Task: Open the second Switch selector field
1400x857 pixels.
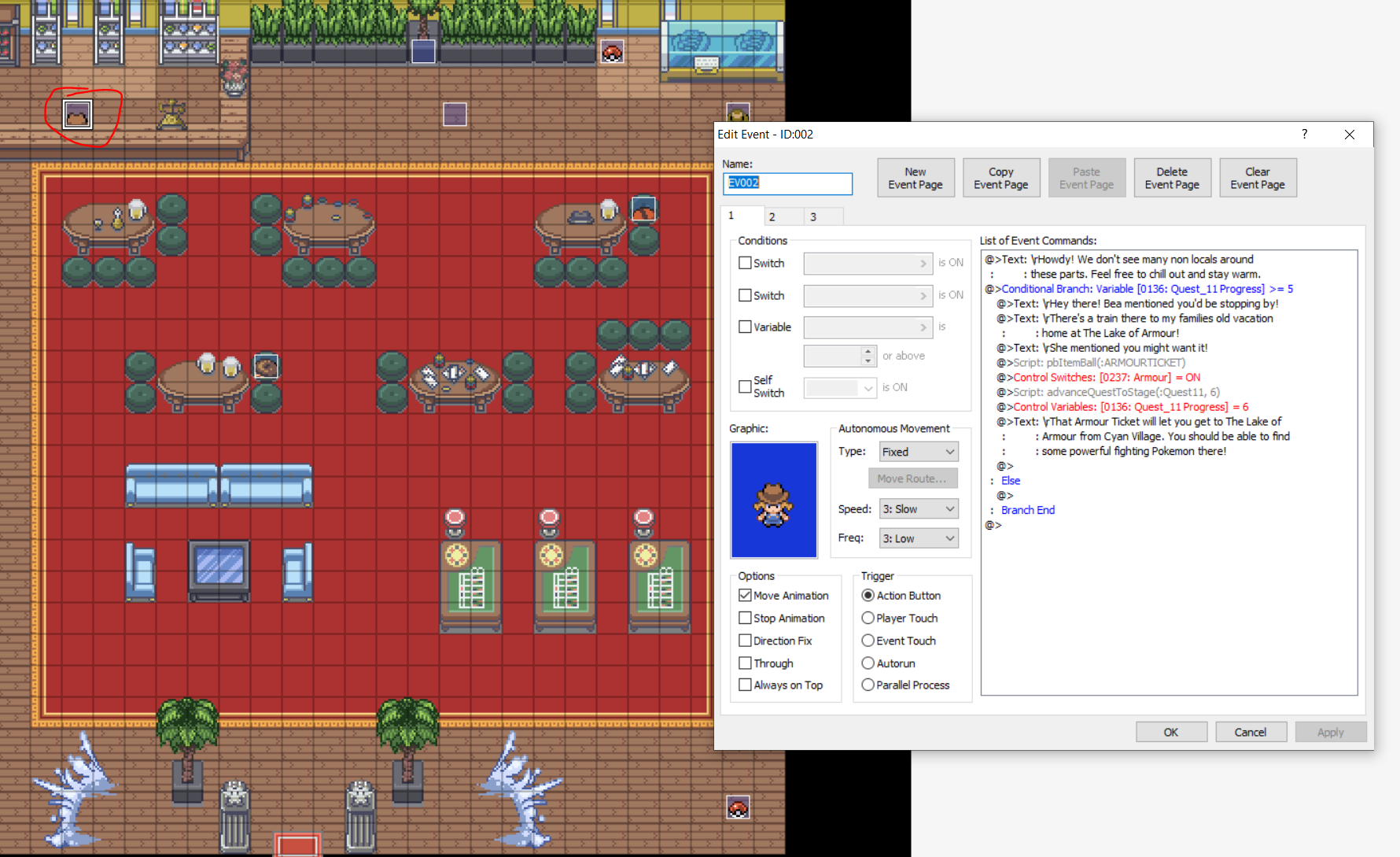Action: click(868, 296)
